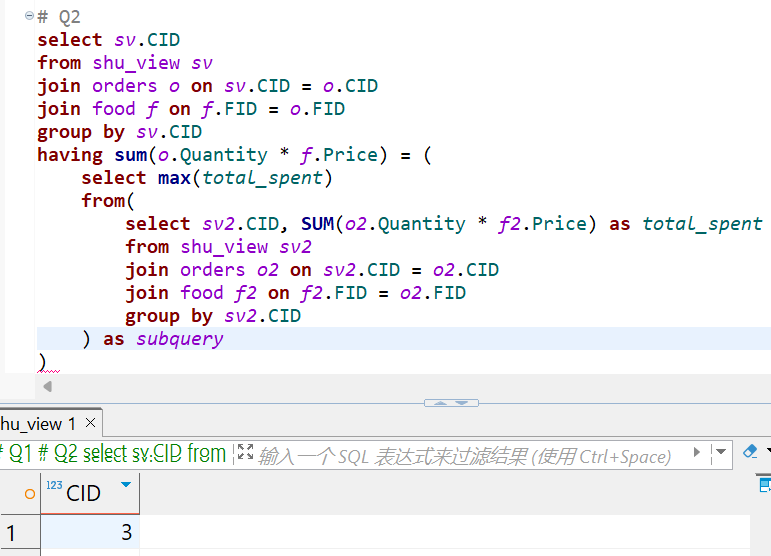
Task: Click the orange circle row-header icon
Action: [29, 494]
